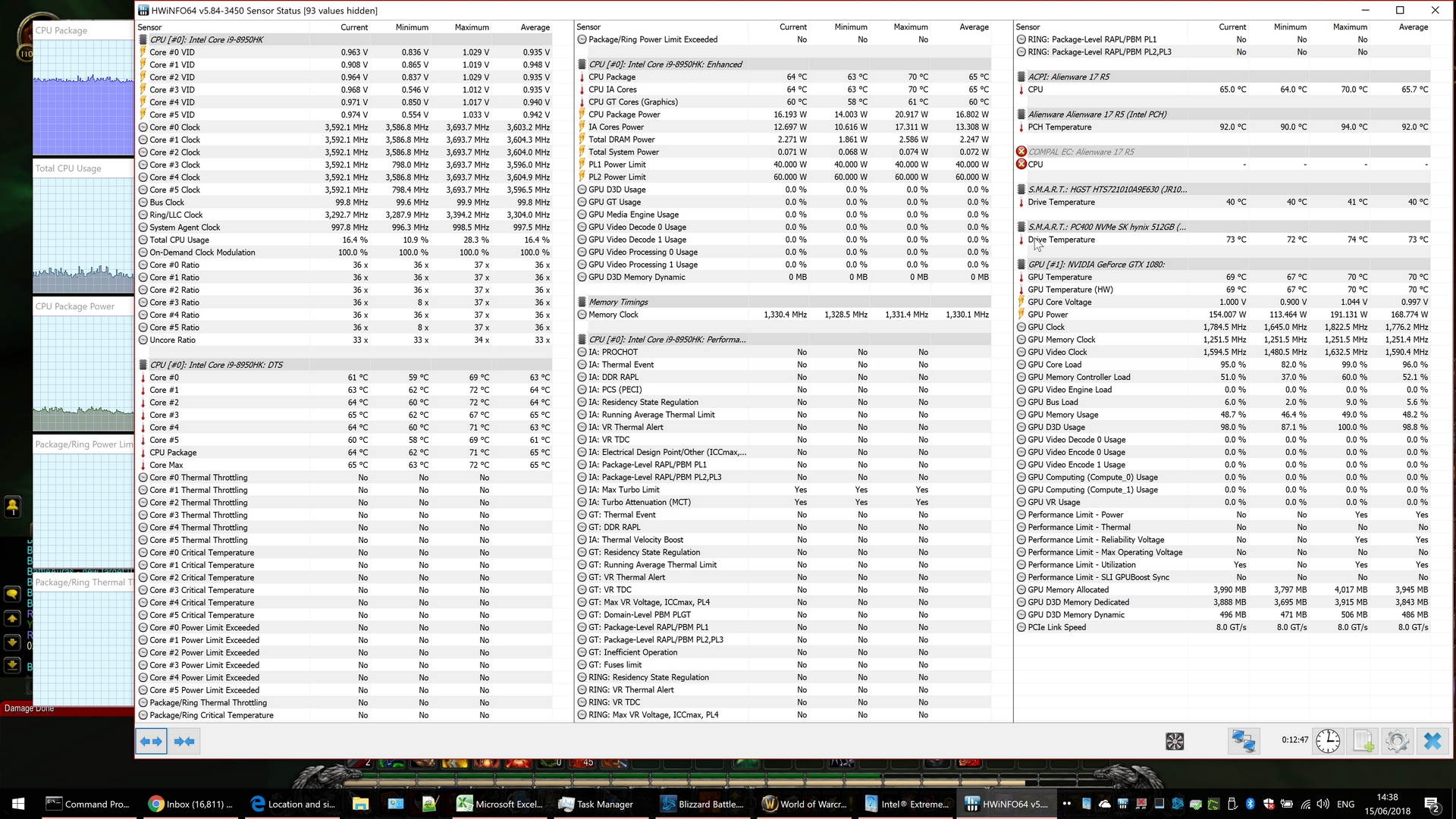Open the action center notifications icon
This screenshot has width=1456, height=819.
click(x=1432, y=804)
